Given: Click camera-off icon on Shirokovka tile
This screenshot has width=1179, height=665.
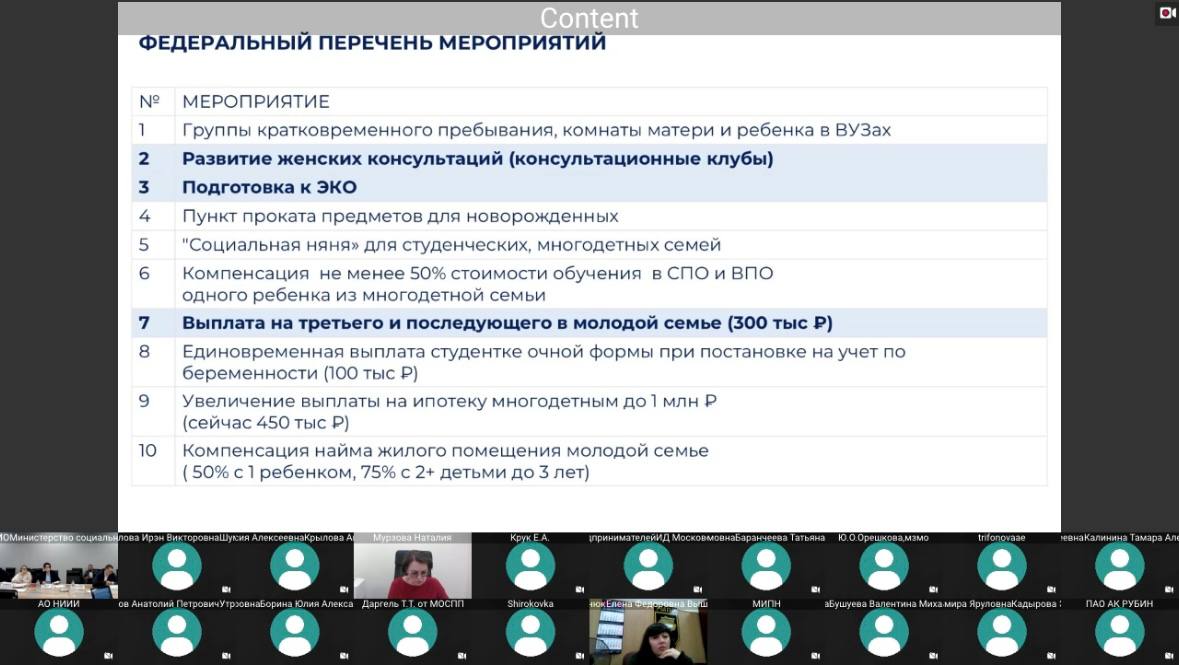Looking at the screenshot, I should (581, 656).
